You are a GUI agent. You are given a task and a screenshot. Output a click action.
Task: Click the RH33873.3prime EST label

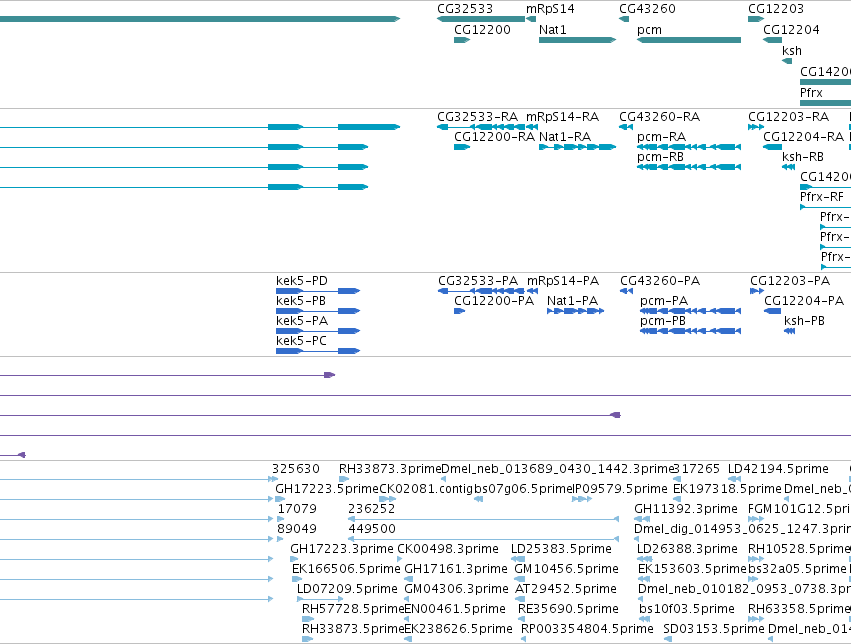pos(390,469)
